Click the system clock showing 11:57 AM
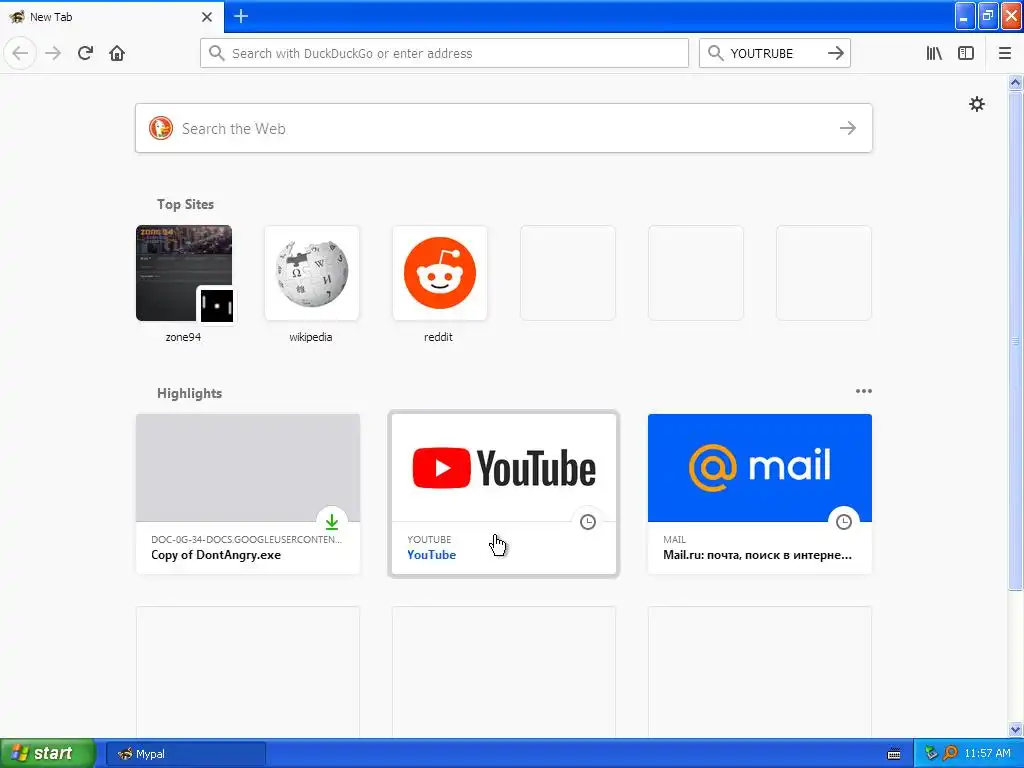Screen dimensions: 1024x768 987,754
